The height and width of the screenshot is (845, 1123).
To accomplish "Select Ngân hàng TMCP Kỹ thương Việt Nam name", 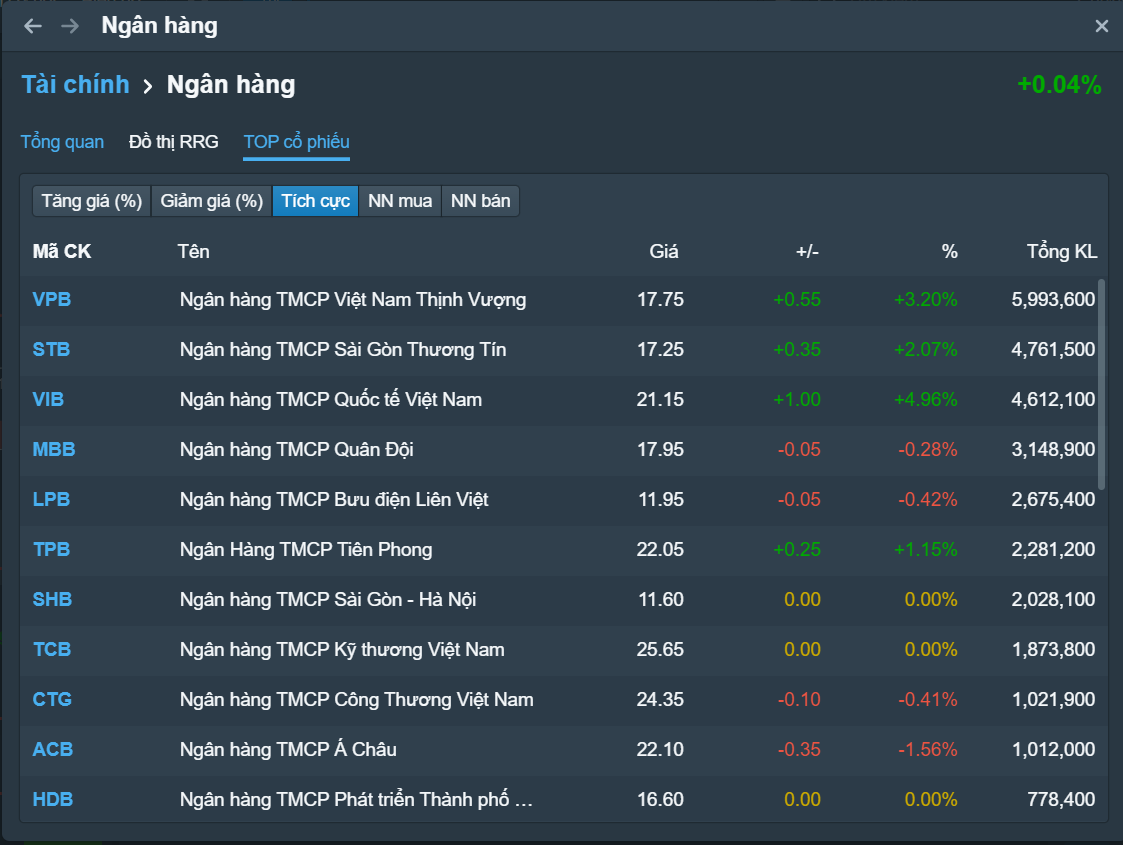I will (x=342, y=650).
